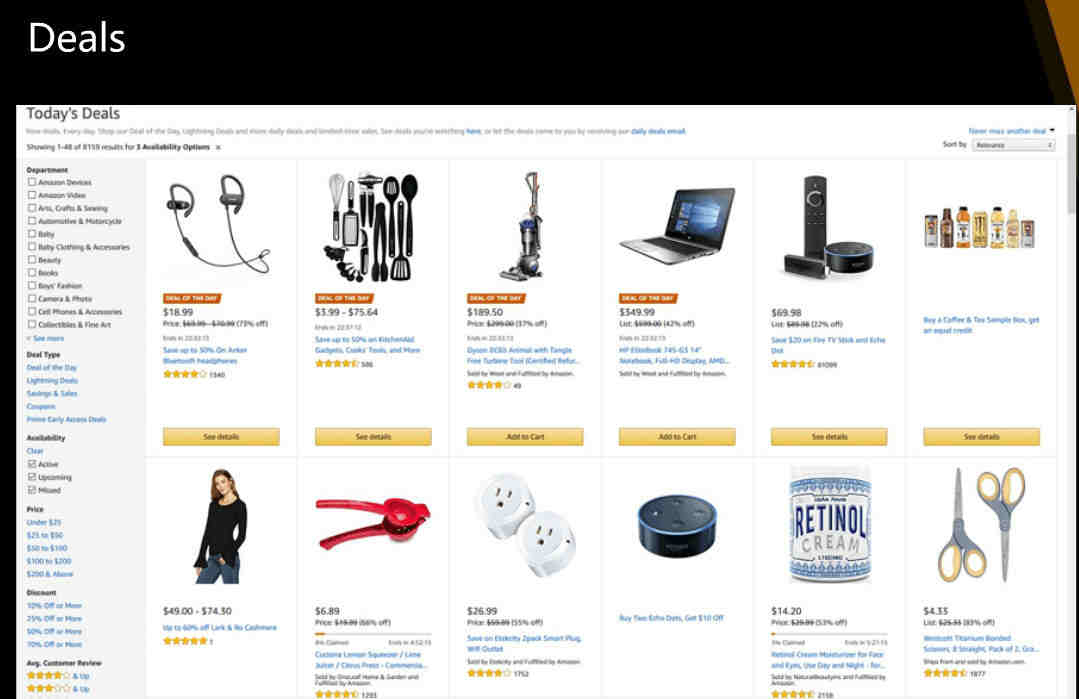The width and height of the screenshot is (1079, 699).
Task: Select the HP EliteBook laptop image
Action: pyautogui.click(x=677, y=226)
